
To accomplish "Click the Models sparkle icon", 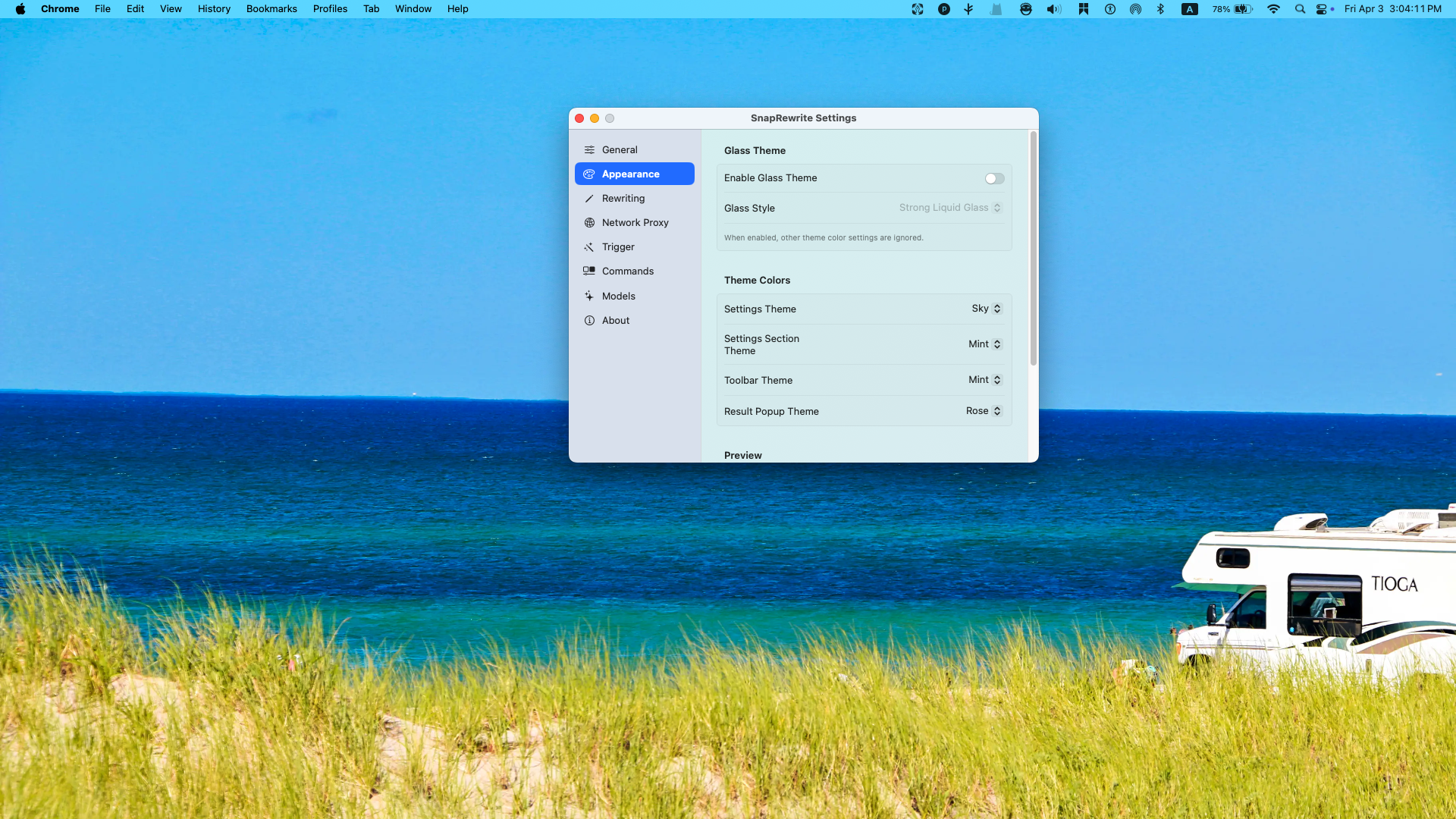I will (589, 297).
